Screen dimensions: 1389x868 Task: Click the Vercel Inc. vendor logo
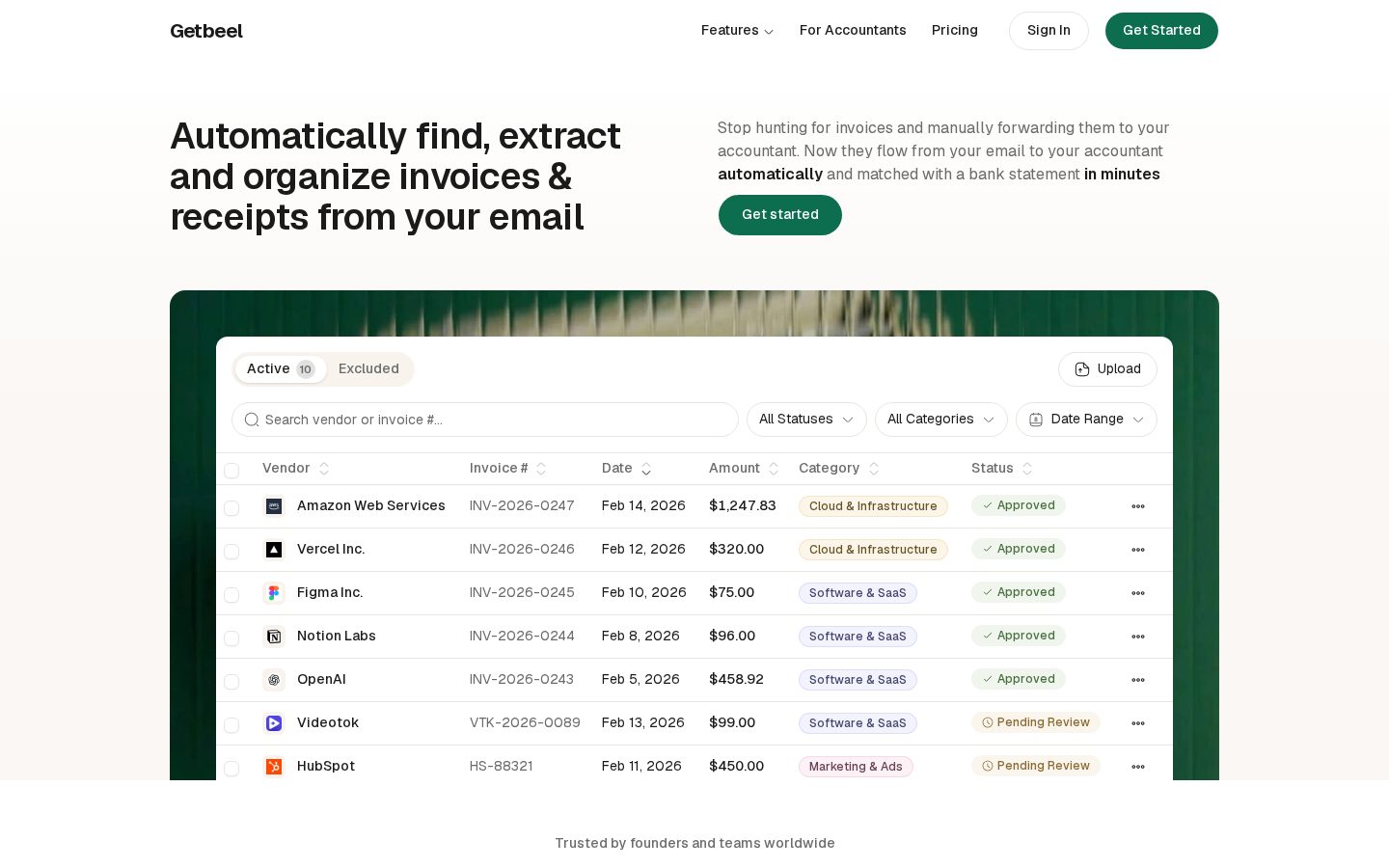274,550
